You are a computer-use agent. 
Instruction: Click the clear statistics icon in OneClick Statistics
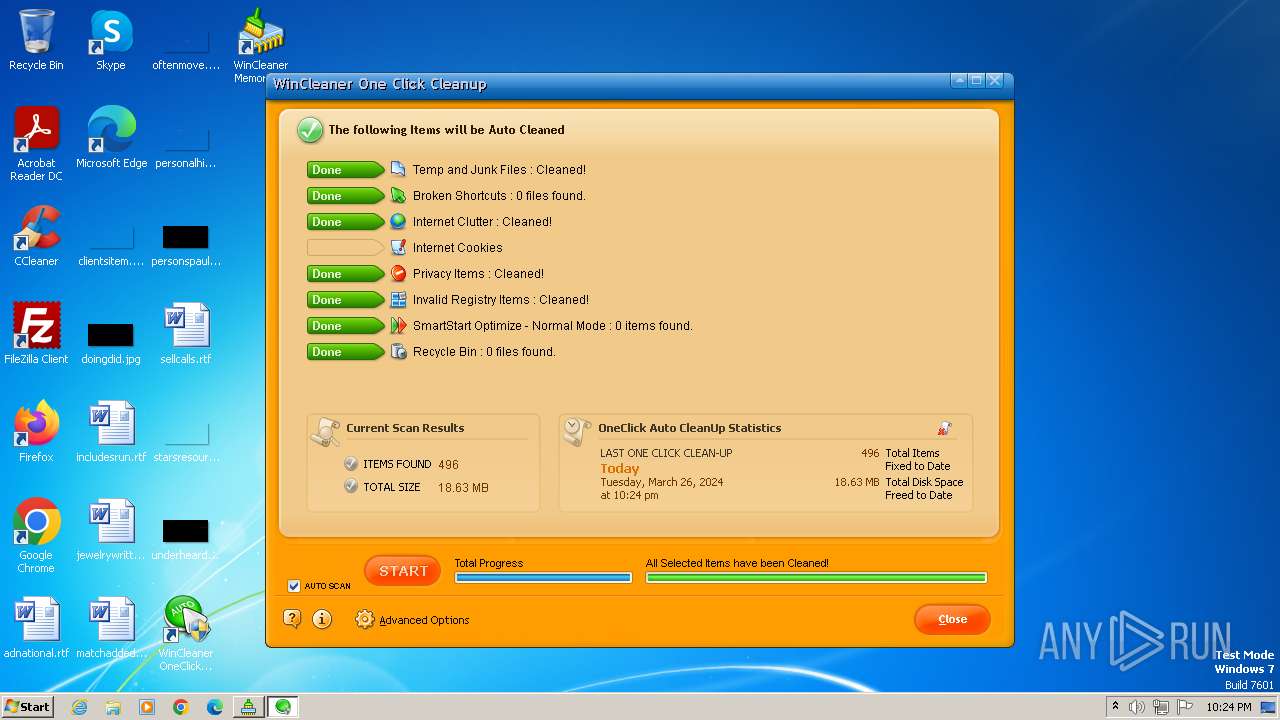click(x=944, y=428)
